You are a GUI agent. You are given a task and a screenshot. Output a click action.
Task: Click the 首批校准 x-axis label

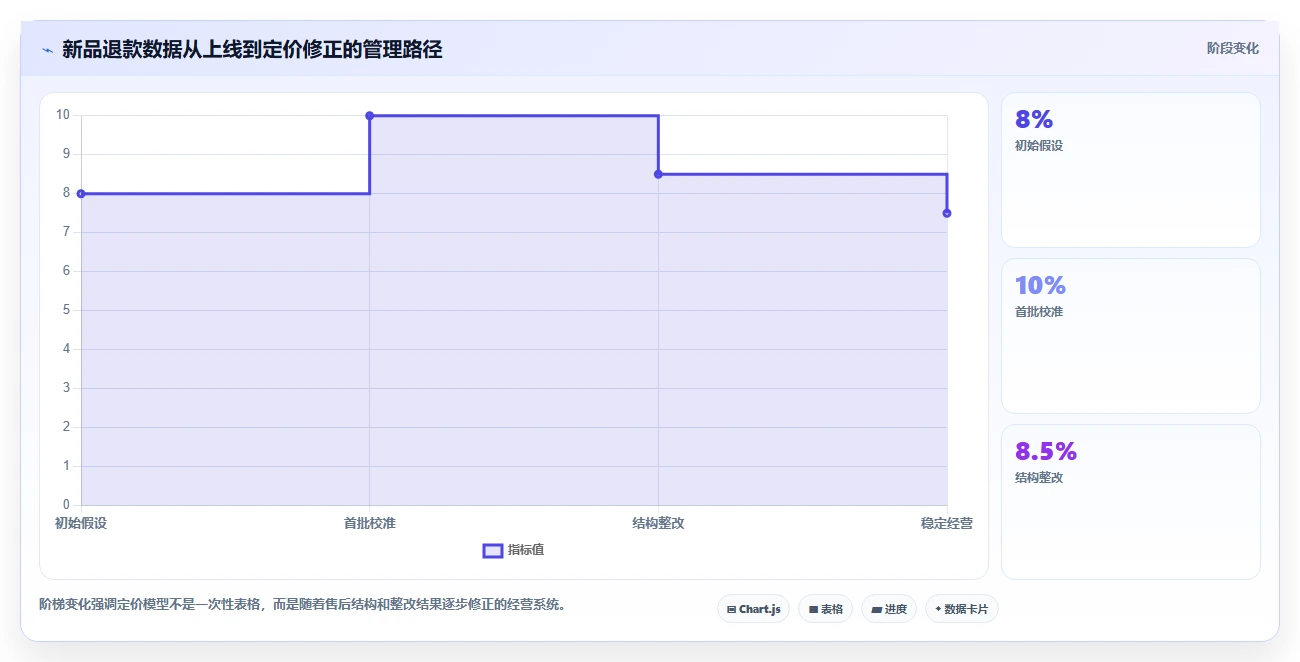click(370, 523)
